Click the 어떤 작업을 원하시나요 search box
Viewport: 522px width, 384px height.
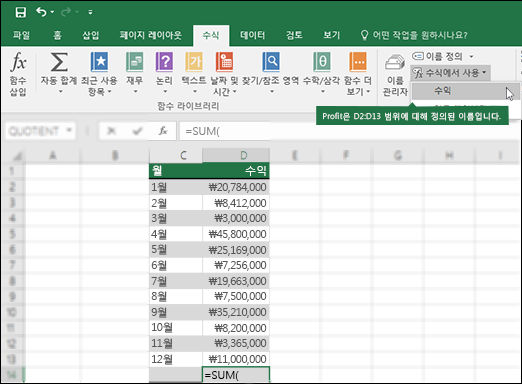[414, 35]
